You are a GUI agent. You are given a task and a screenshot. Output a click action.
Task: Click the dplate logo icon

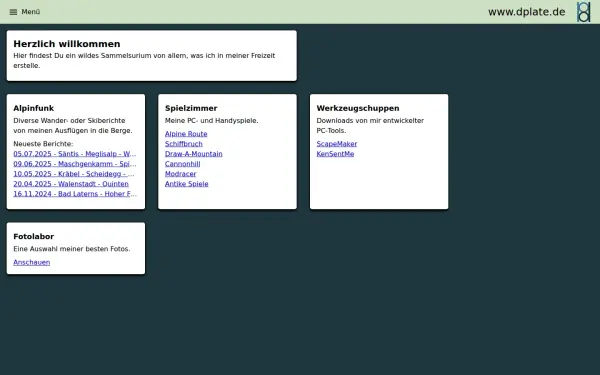(584, 12)
